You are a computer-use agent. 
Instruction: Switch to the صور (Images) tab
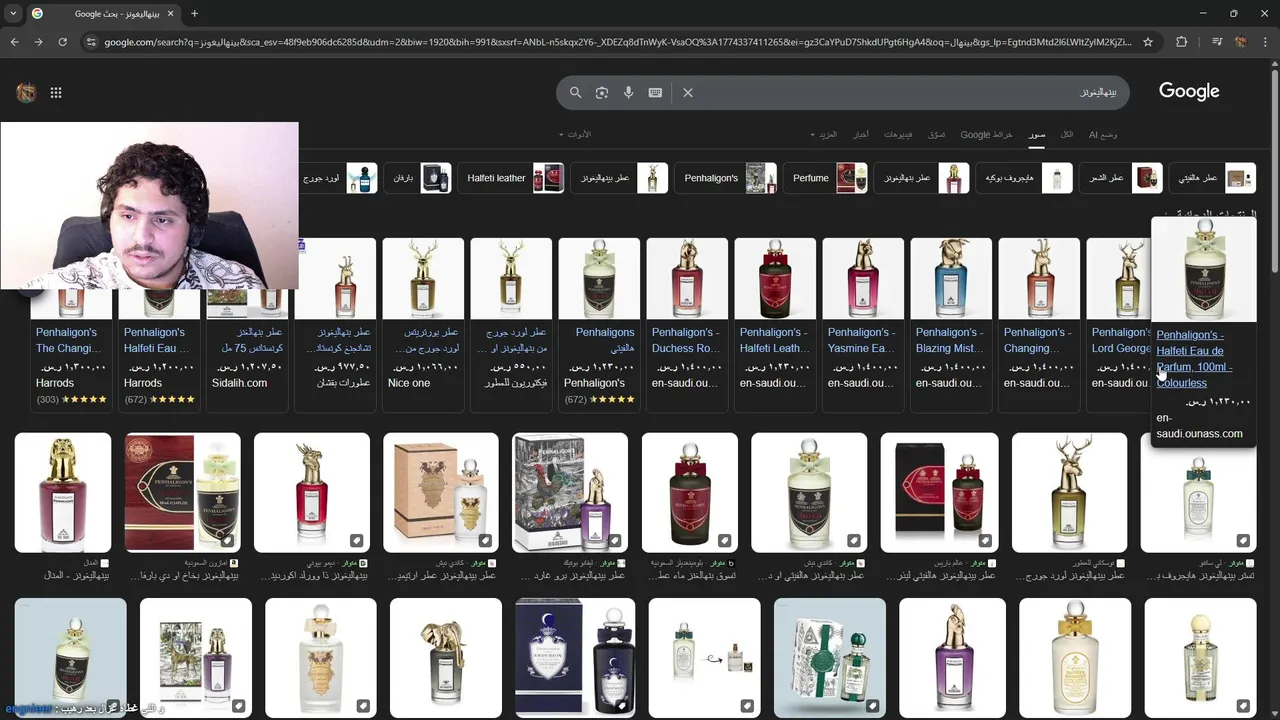pos(1037,134)
